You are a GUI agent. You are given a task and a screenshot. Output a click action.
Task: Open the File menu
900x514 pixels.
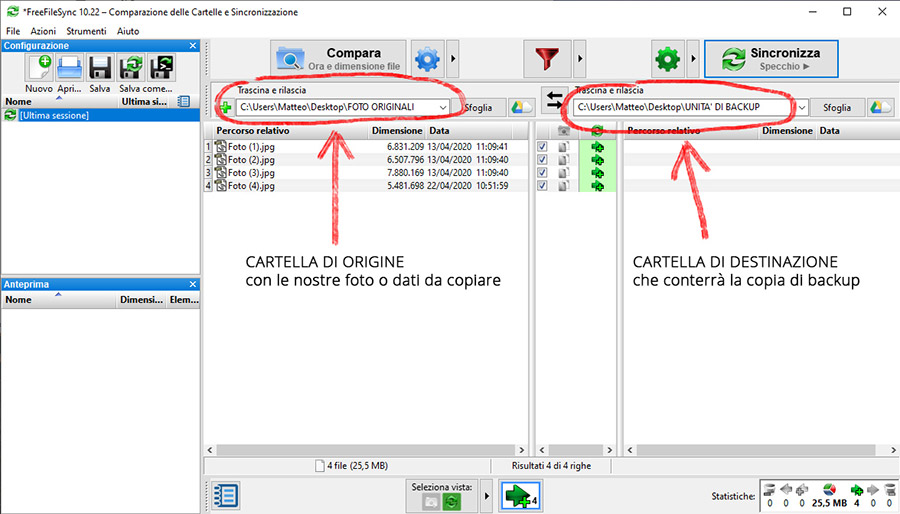tap(13, 31)
